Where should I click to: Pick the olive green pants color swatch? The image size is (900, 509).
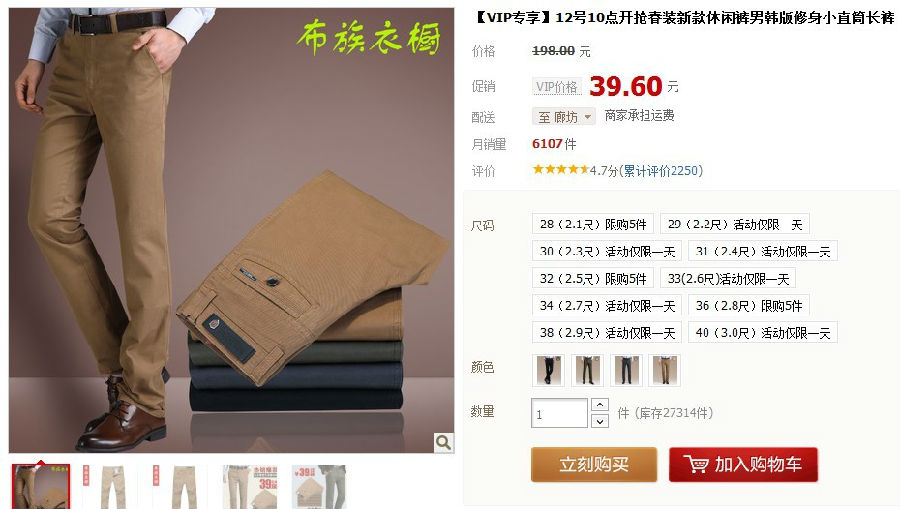coord(587,370)
